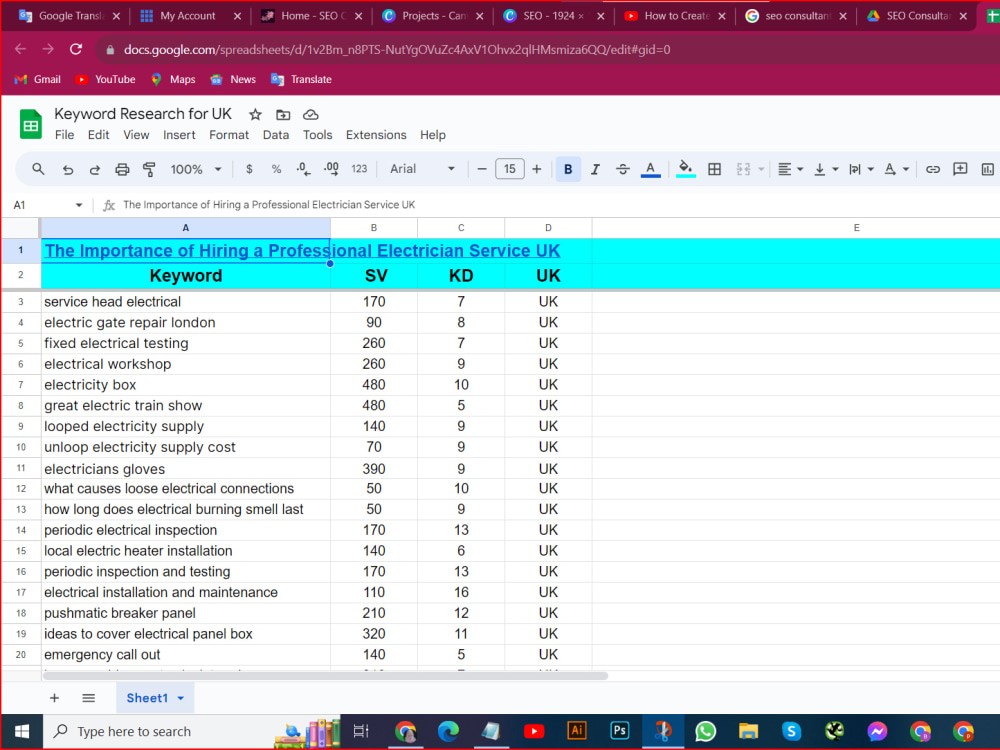Open the View menu
This screenshot has height=750, width=1000.
point(136,135)
